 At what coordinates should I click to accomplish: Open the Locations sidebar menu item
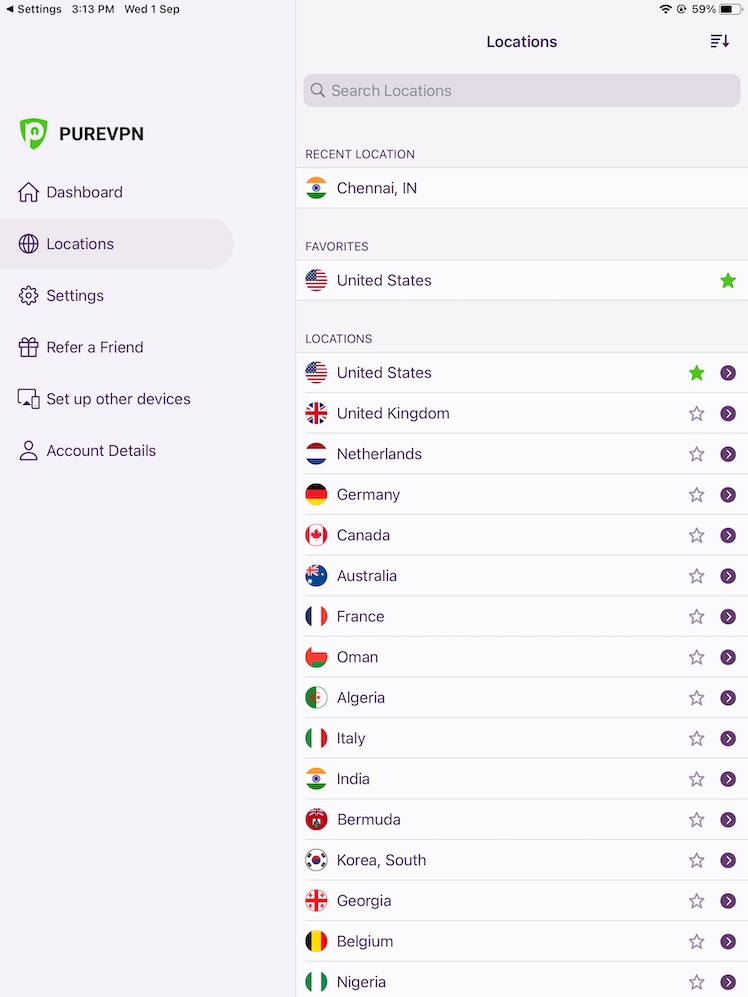[80, 244]
